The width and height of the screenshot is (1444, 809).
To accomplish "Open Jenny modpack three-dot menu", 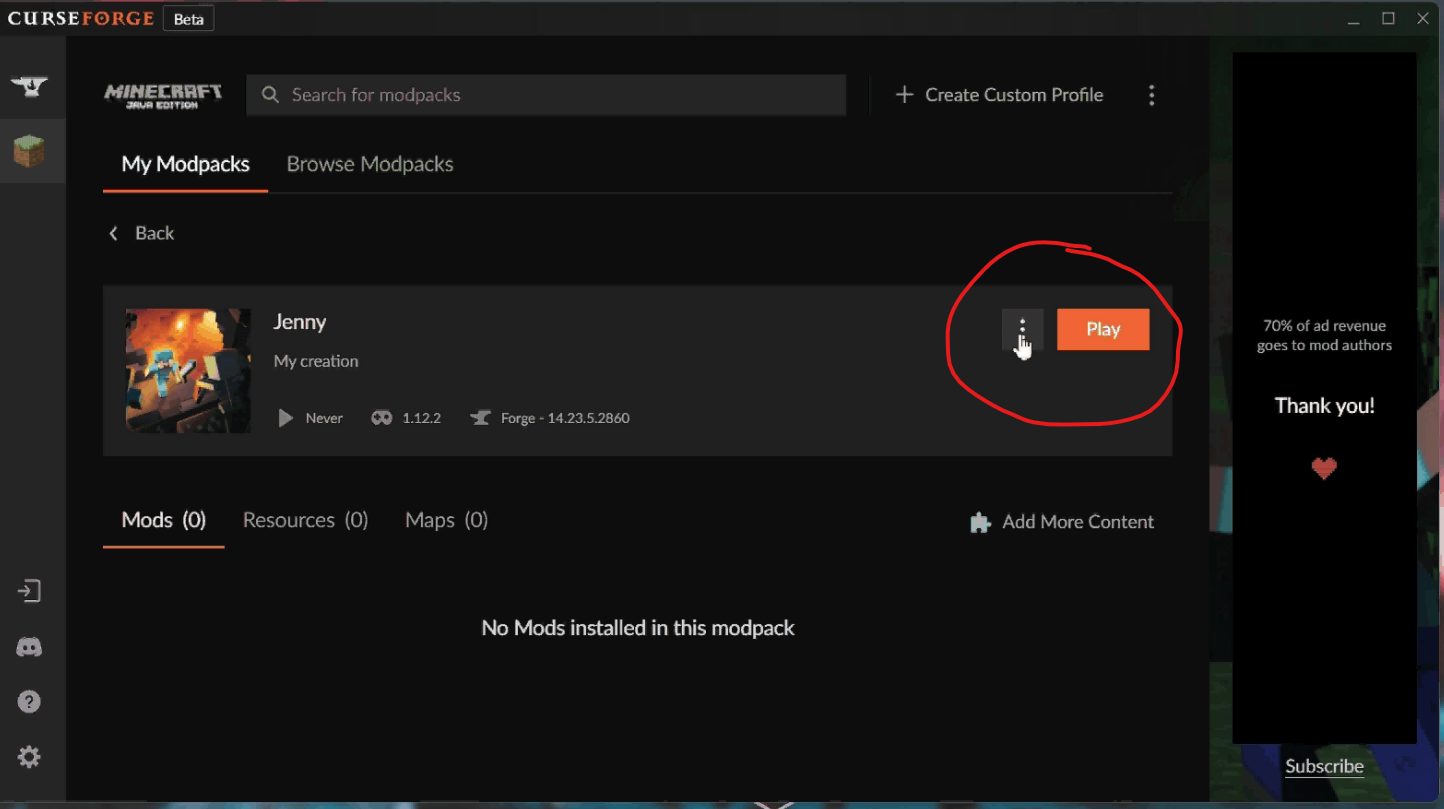I will 1022,329.
